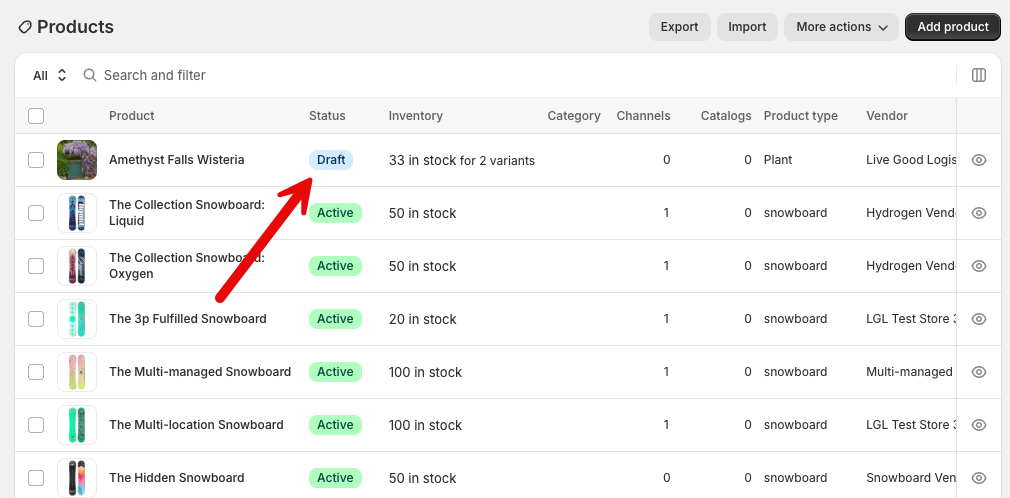Click the Product type column header

pyautogui.click(x=801, y=116)
